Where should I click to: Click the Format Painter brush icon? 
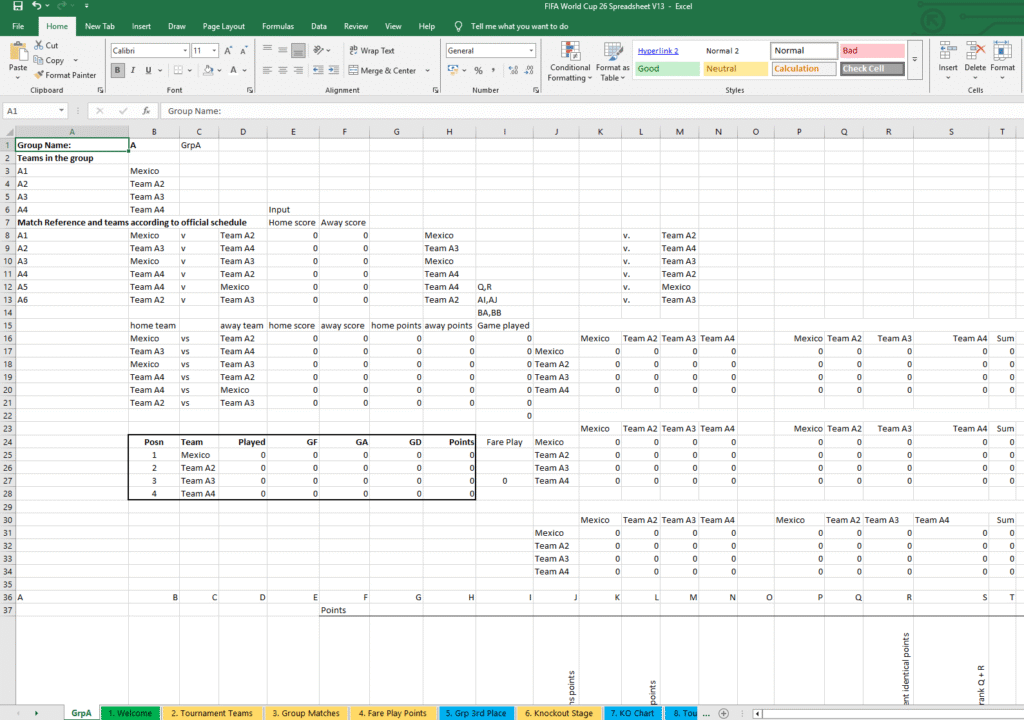pos(39,75)
